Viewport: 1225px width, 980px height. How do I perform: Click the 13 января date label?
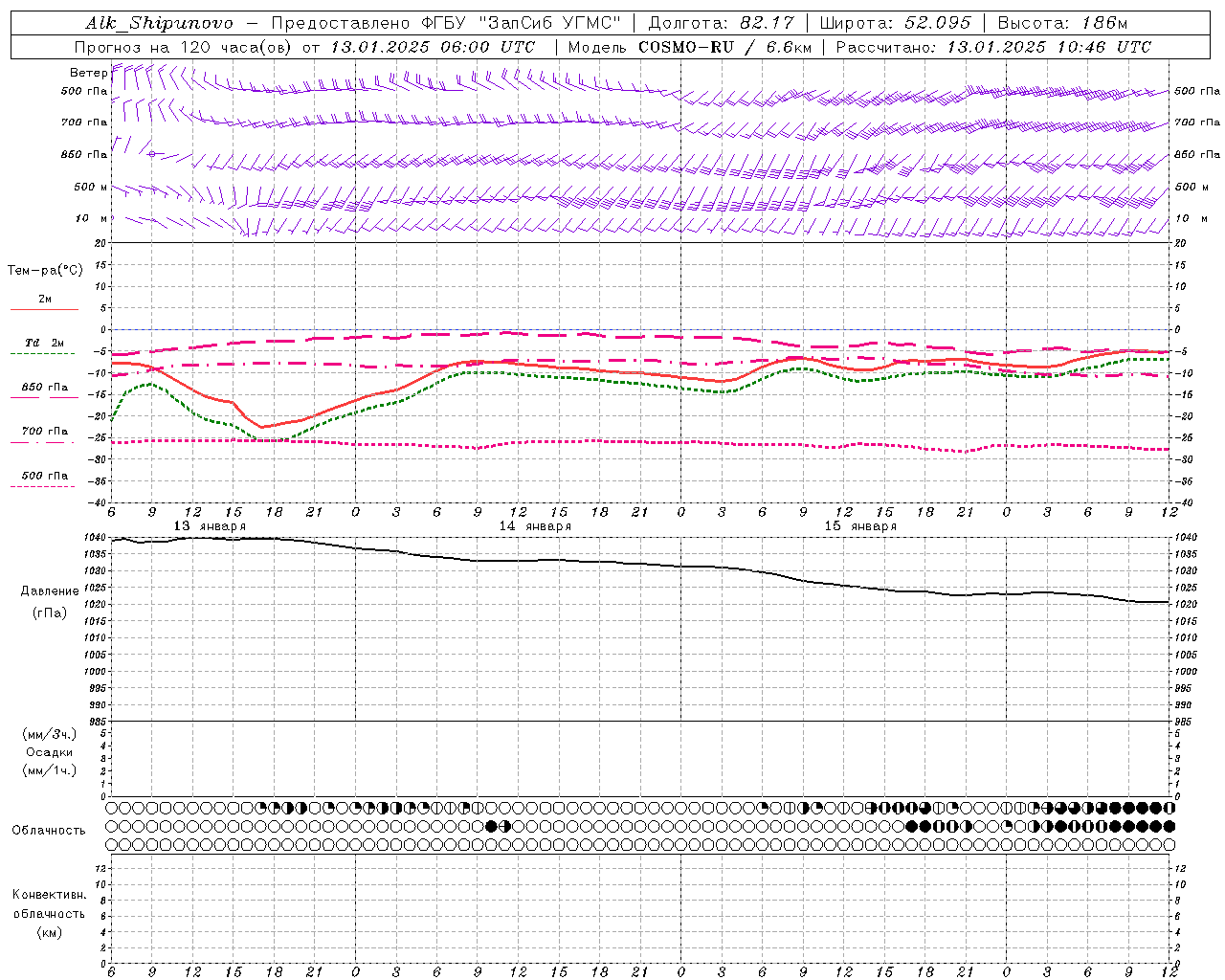pos(210,526)
